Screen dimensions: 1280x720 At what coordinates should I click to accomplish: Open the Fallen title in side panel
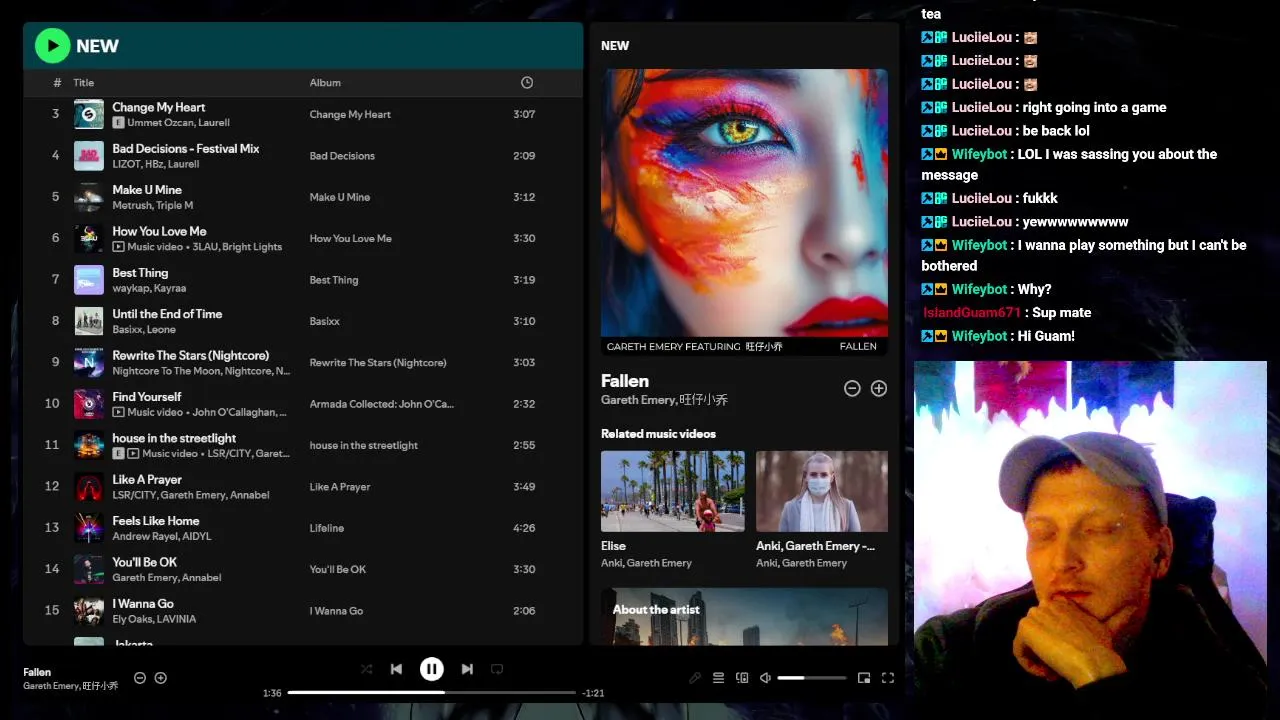coord(625,381)
